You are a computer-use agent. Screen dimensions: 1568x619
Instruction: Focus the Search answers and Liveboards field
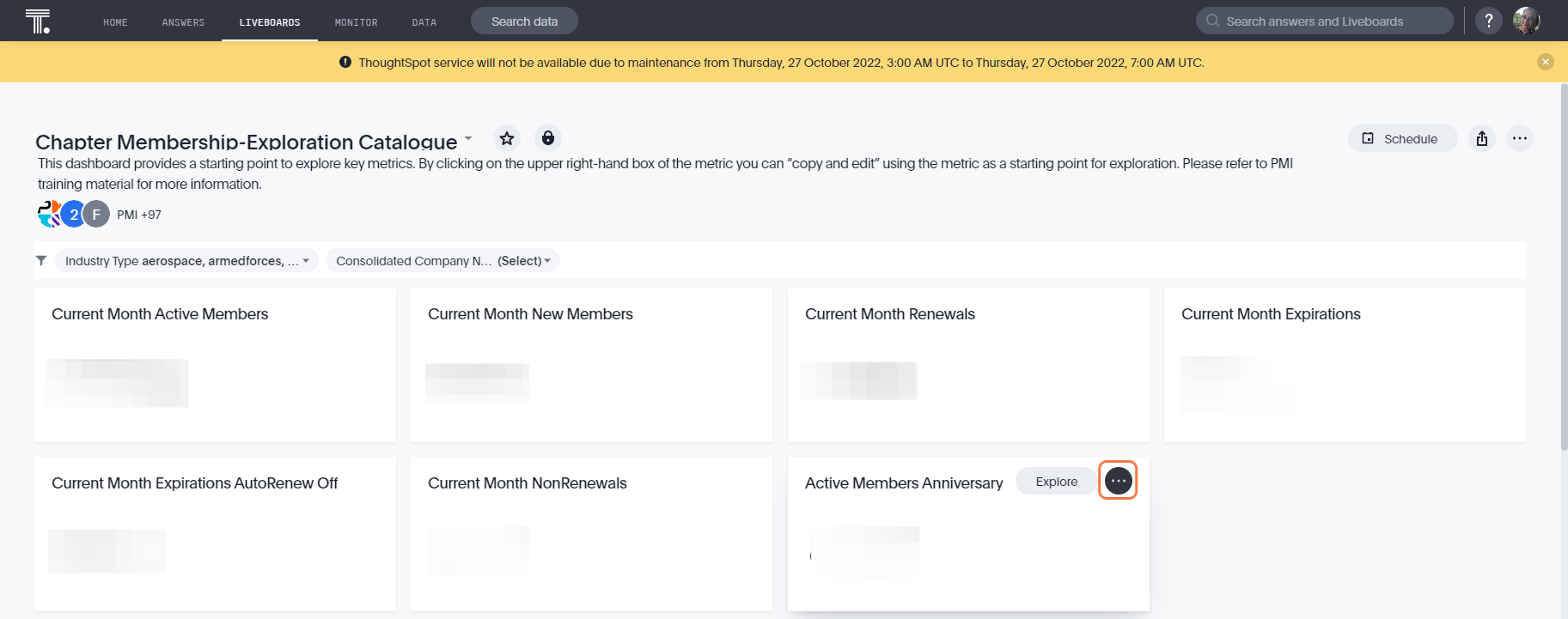pos(1325,21)
